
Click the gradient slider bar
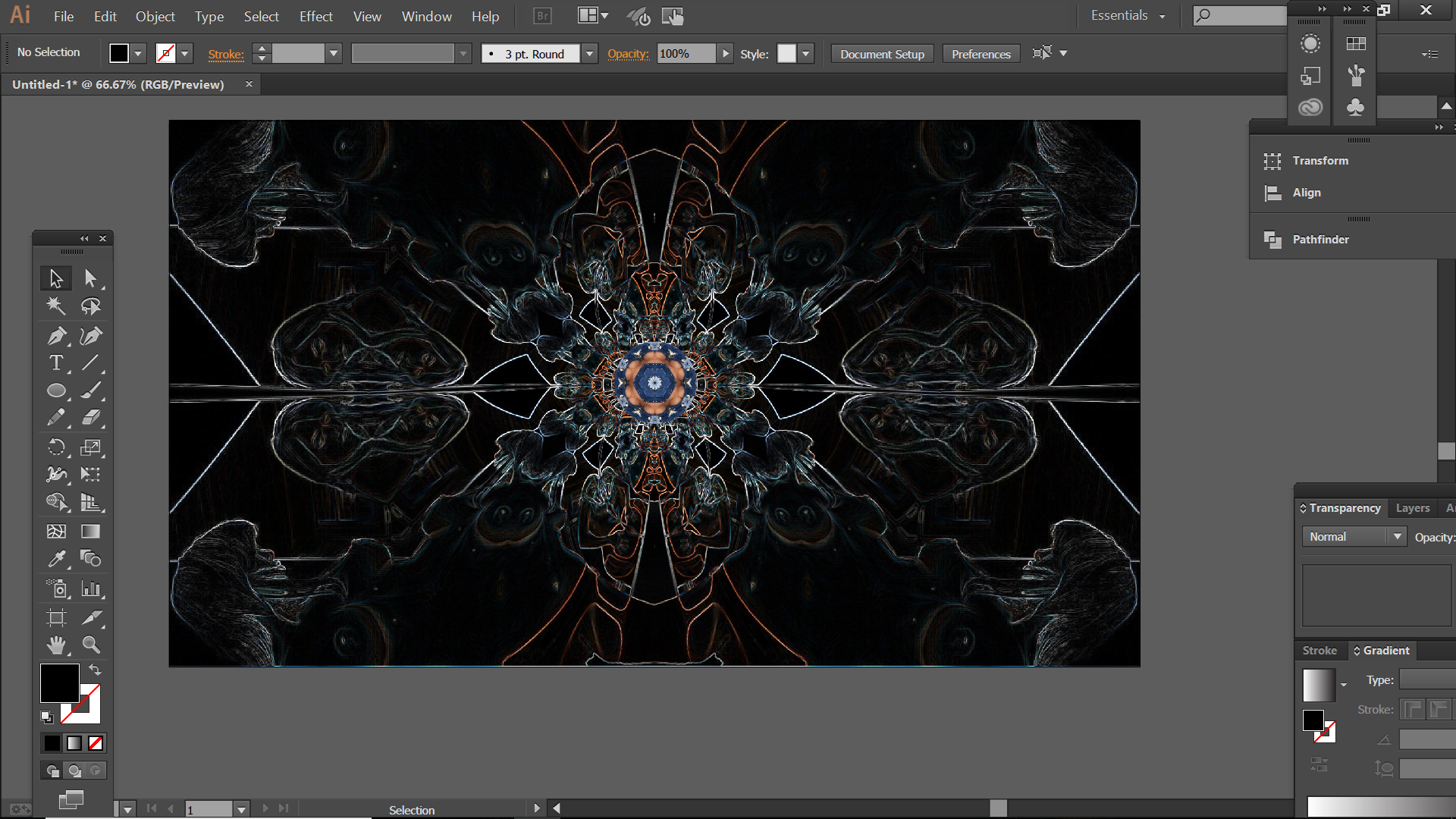1382,806
